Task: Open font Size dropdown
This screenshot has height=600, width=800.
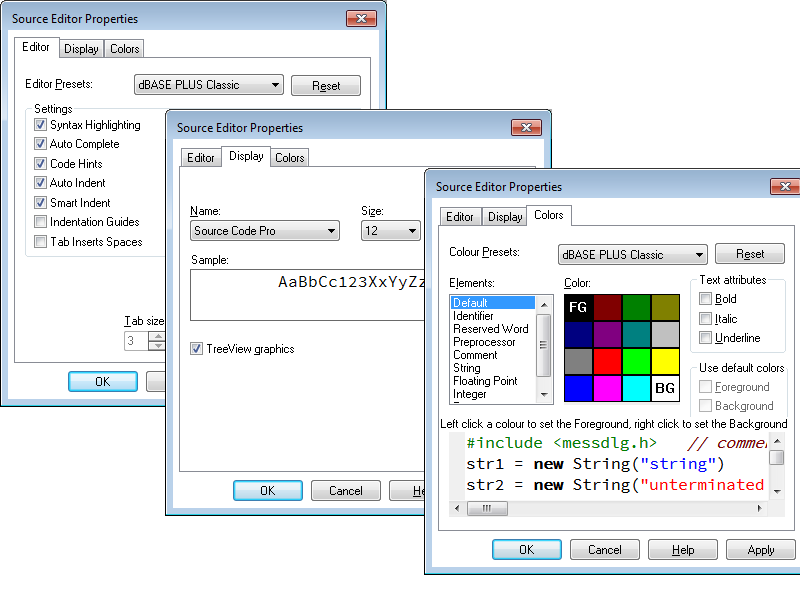Action: pos(391,231)
